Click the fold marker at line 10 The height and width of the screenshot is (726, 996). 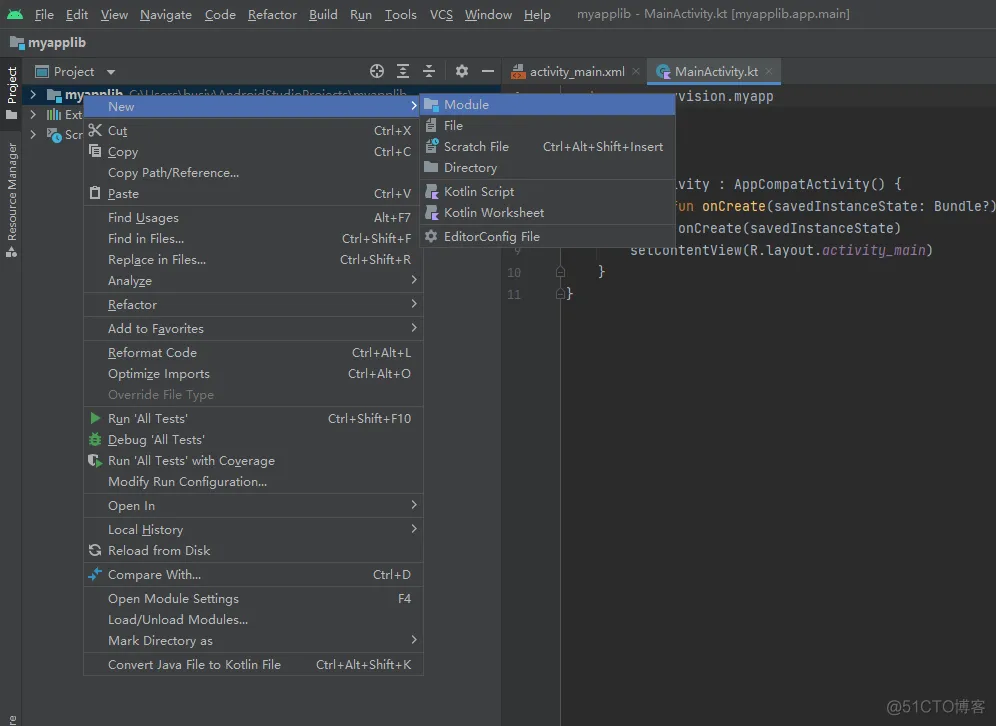(560, 272)
